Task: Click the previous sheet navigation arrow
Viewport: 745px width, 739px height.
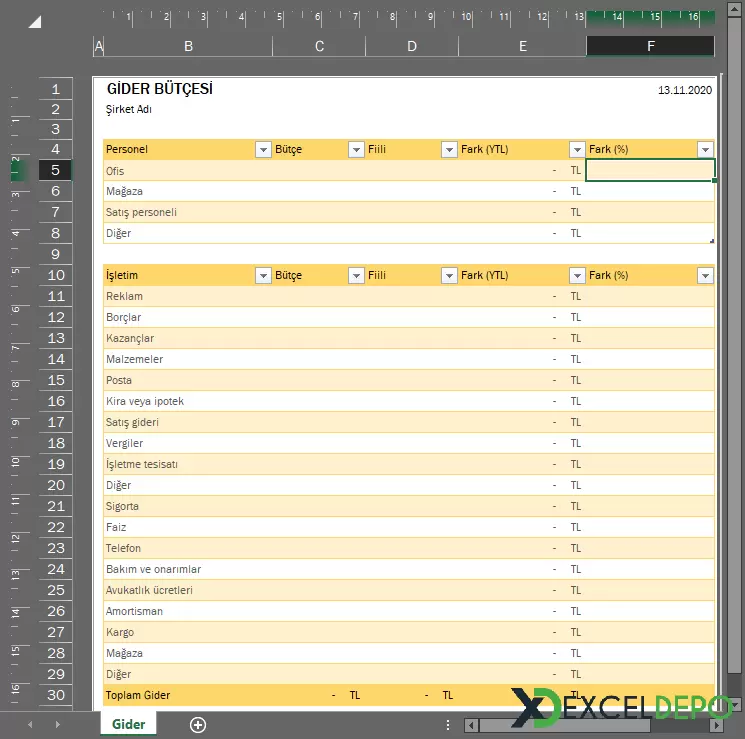Action: click(30, 725)
